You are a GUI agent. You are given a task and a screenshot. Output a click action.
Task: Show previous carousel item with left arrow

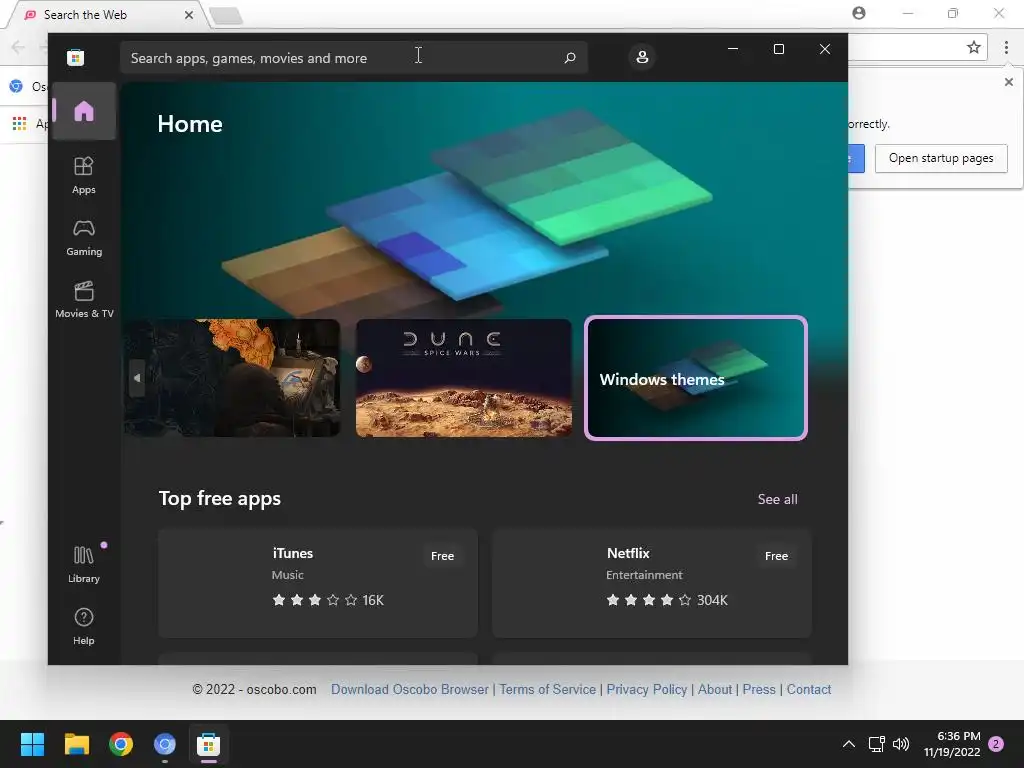tap(136, 377)
